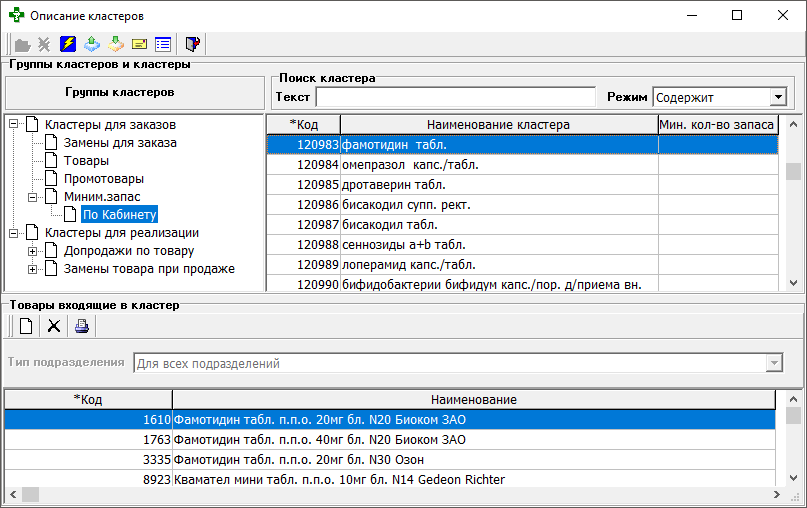Click the new blank page icon

pos(26,325)
